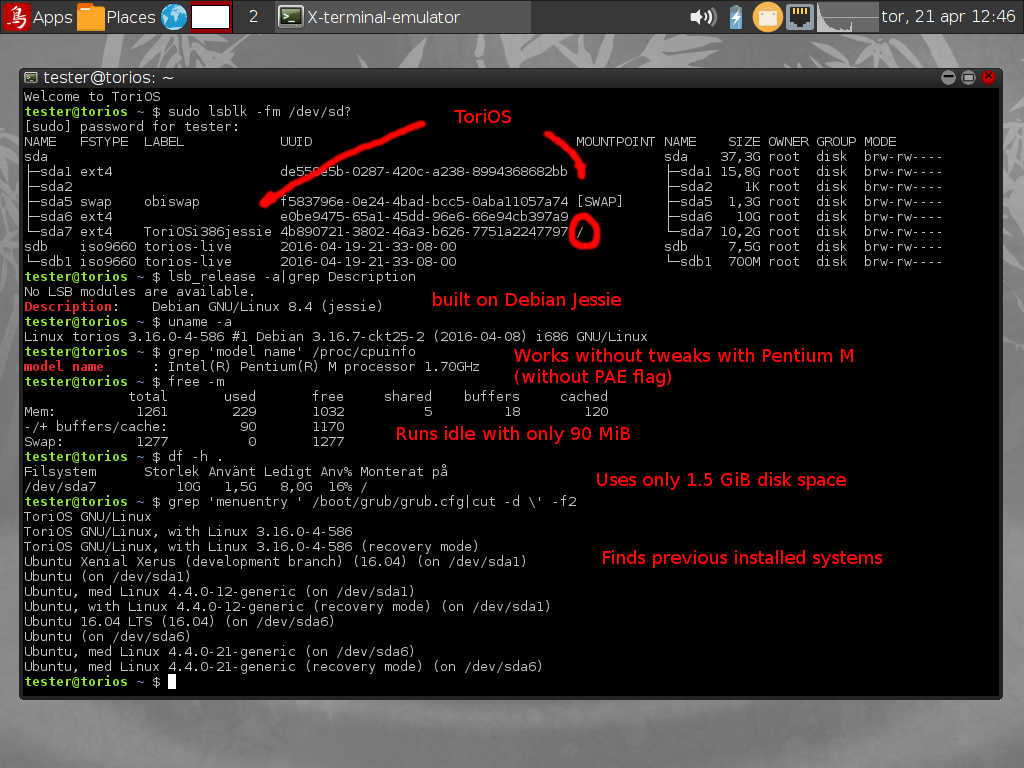
Task: Open the battery power indicator
Action: [736, 17]
